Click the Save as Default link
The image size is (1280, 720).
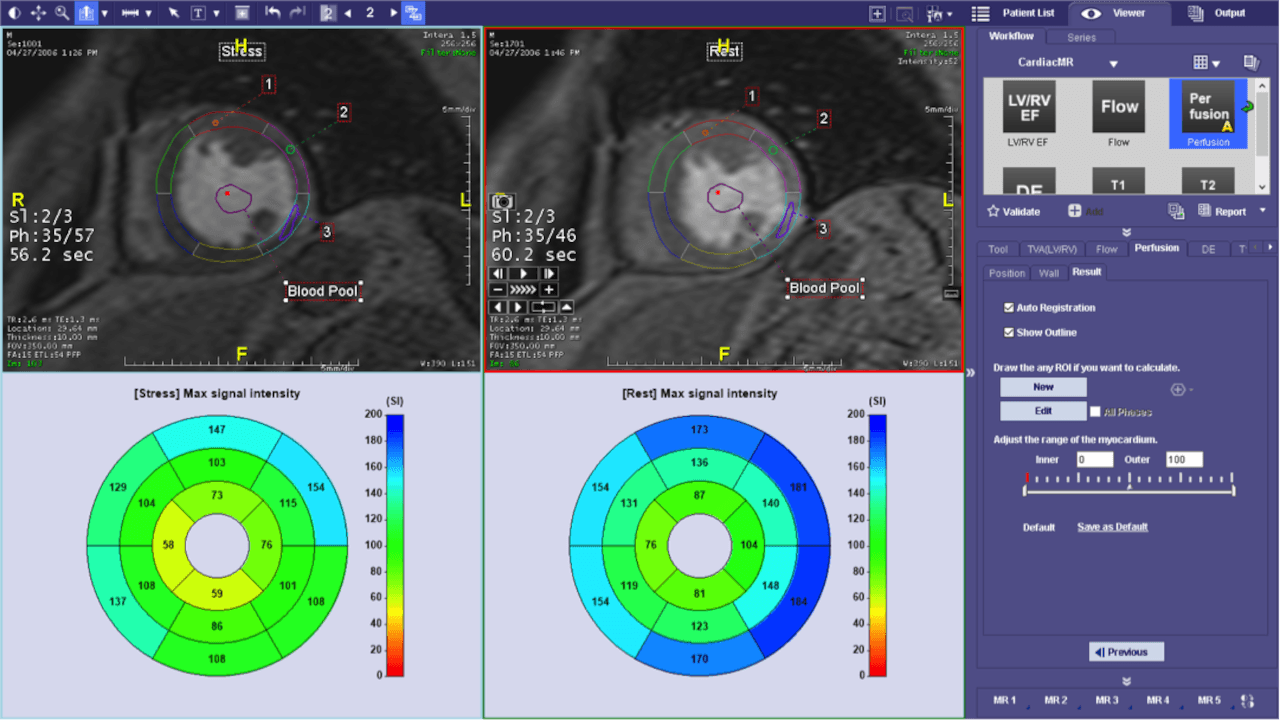point(1112,527)
